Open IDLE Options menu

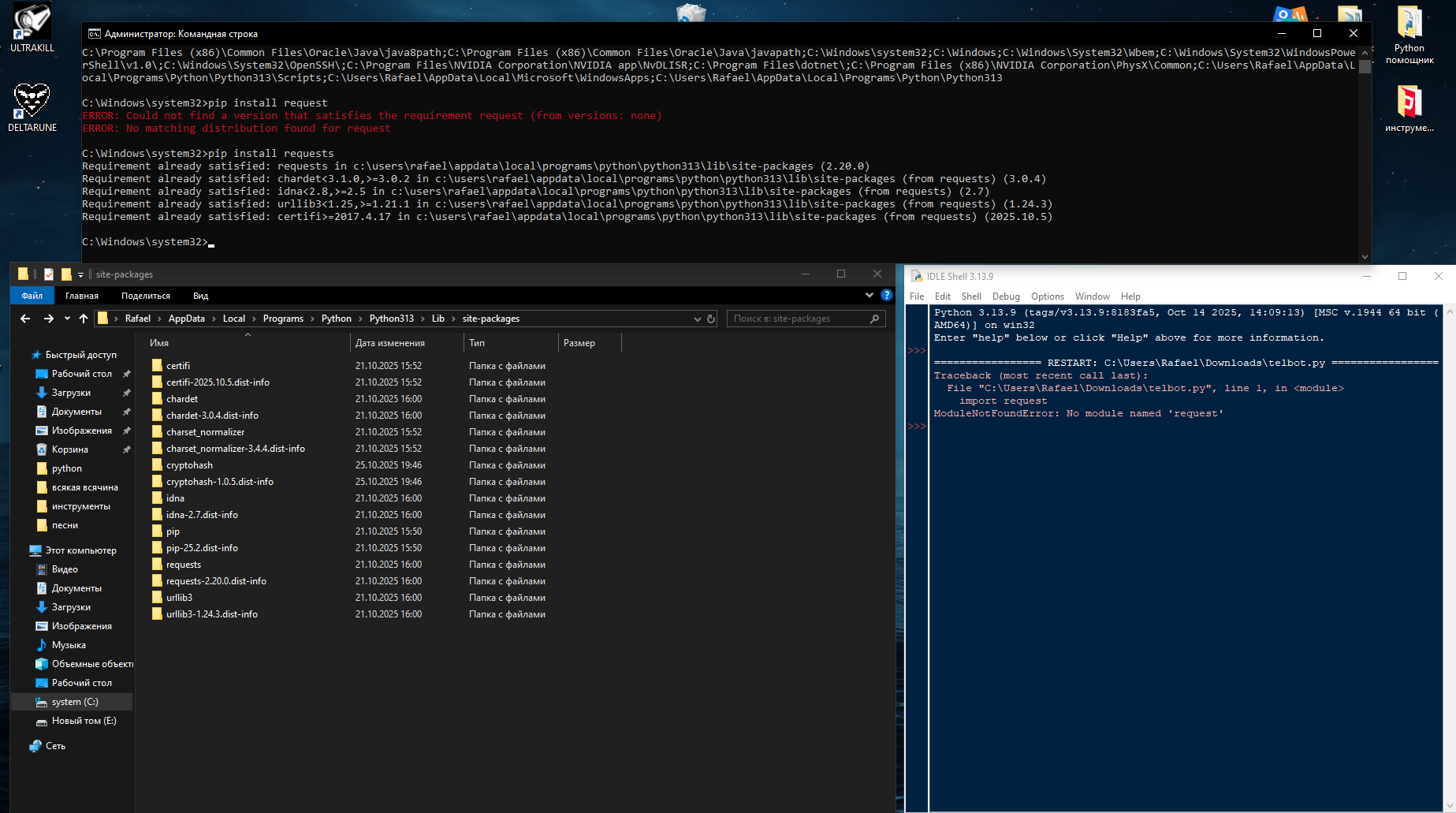tap(1047, 296)
